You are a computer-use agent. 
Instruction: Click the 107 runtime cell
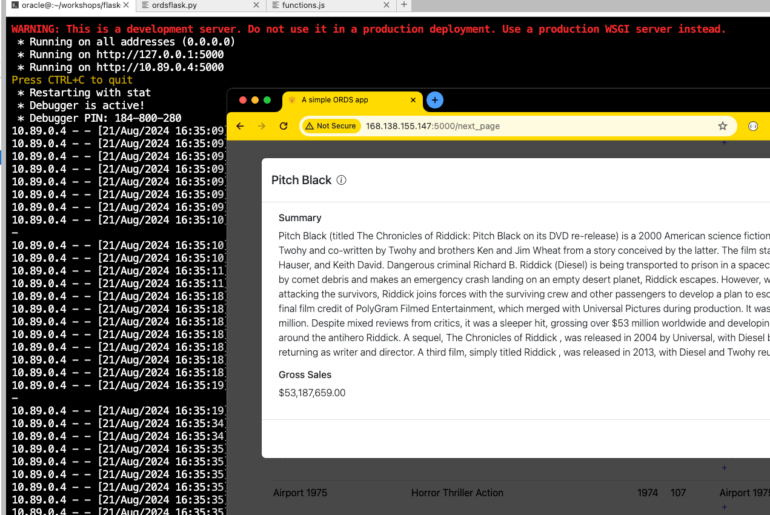click(678, 492)
